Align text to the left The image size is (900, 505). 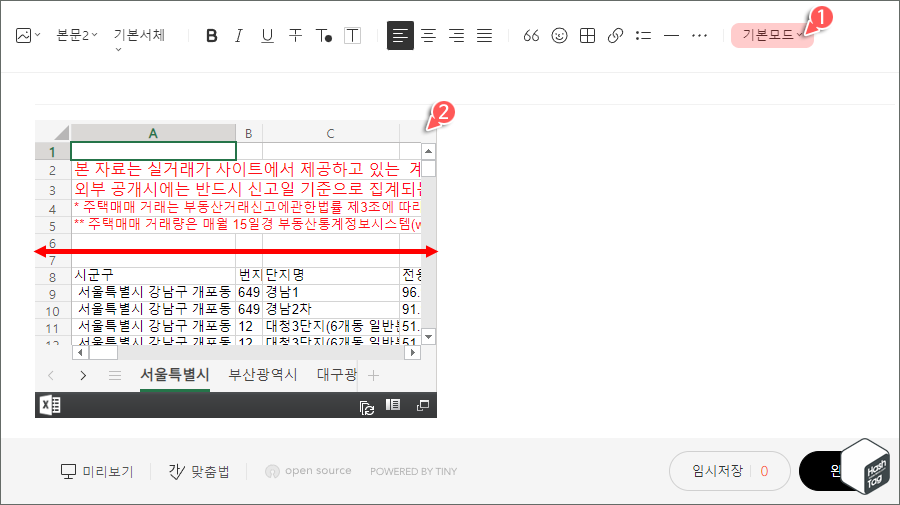coord(400,36)
